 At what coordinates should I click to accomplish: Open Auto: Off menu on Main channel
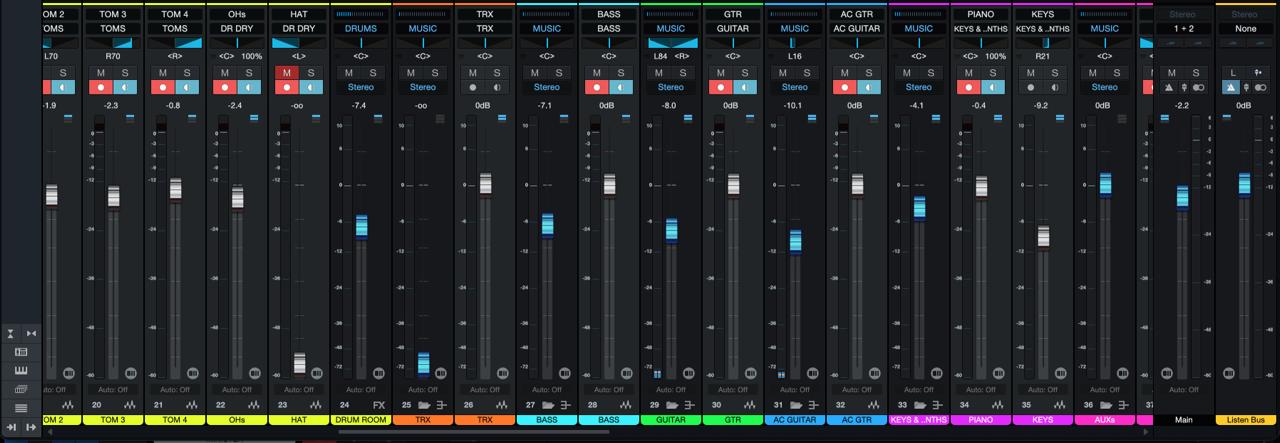(x=1183, y=389)
